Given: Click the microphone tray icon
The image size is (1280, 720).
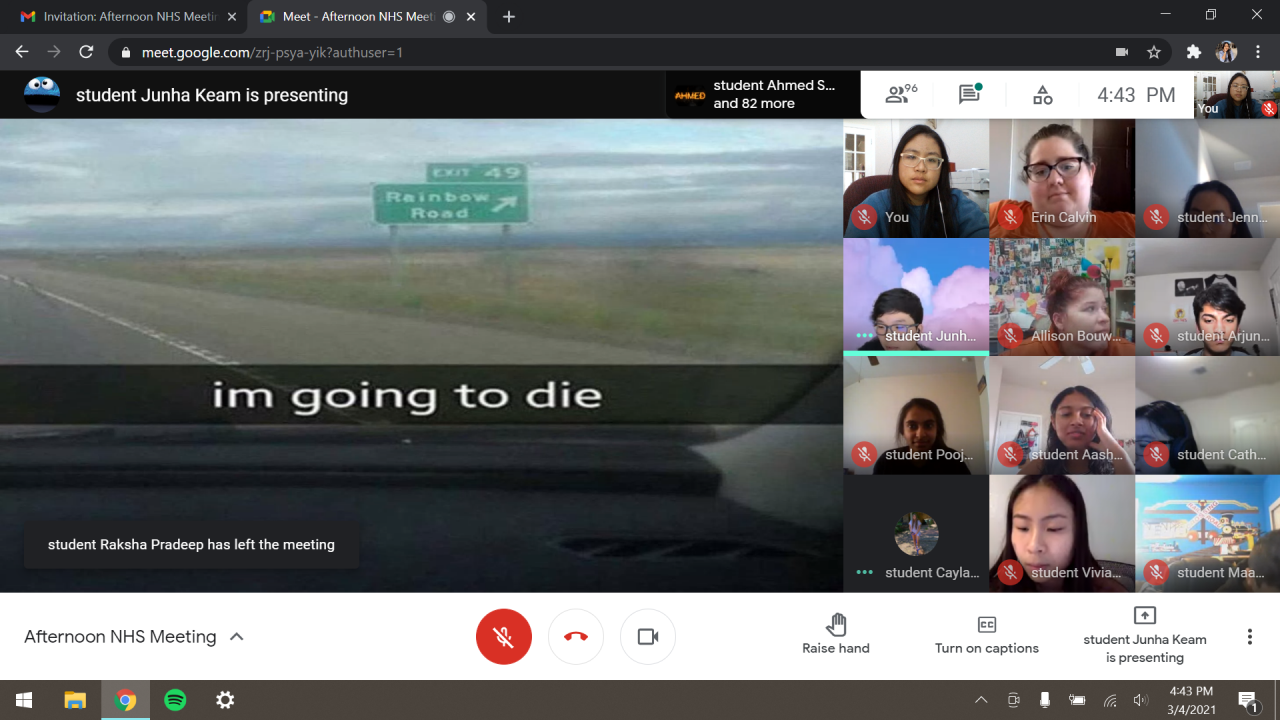Looking at the screenshot, I should 1045,700.
